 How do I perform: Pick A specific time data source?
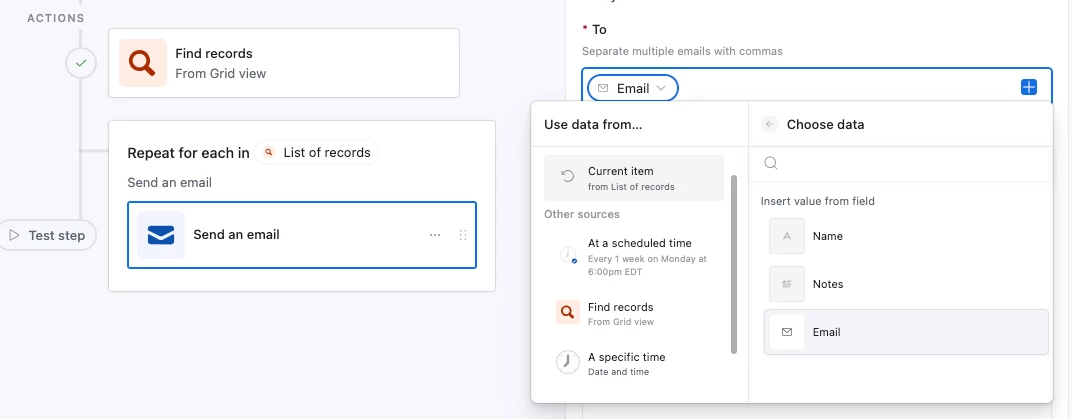tap(634, 364)
